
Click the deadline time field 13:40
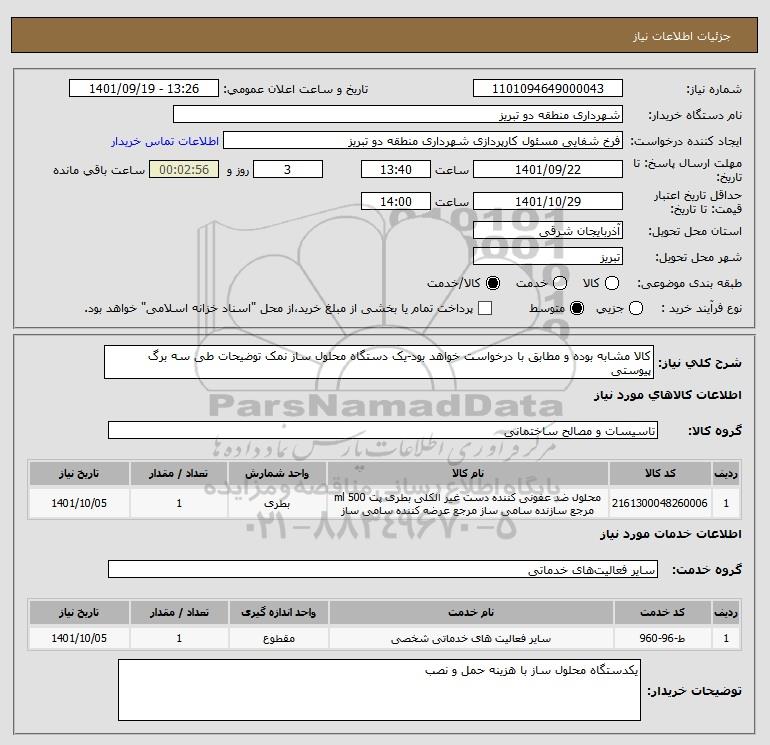point(396,169)
